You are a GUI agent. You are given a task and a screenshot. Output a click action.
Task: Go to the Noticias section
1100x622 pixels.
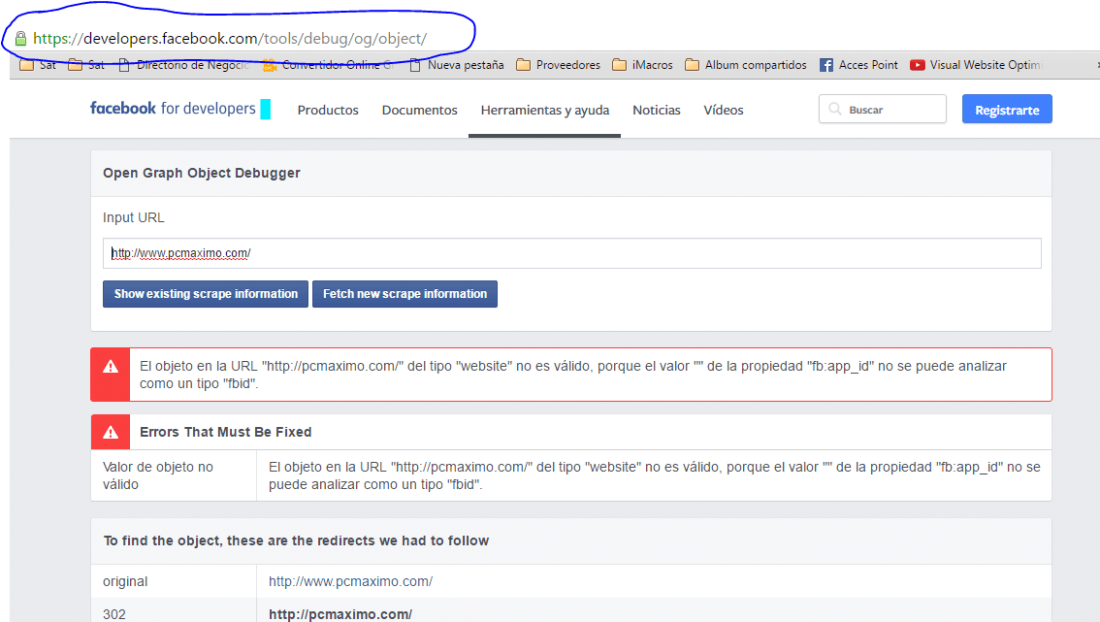[x=657, y=110]
